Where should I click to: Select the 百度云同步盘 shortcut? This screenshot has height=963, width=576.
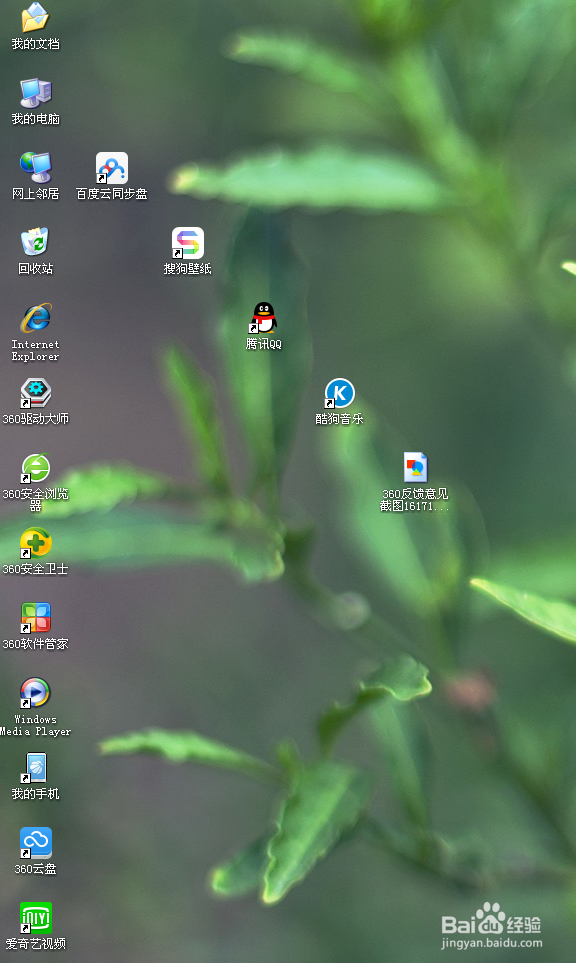112,168
